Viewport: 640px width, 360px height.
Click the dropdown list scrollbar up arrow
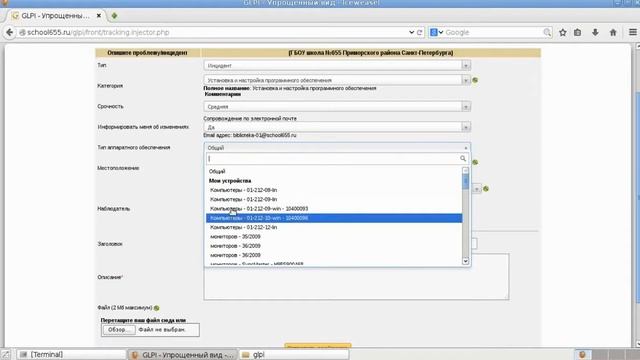[x=465, y=171]
